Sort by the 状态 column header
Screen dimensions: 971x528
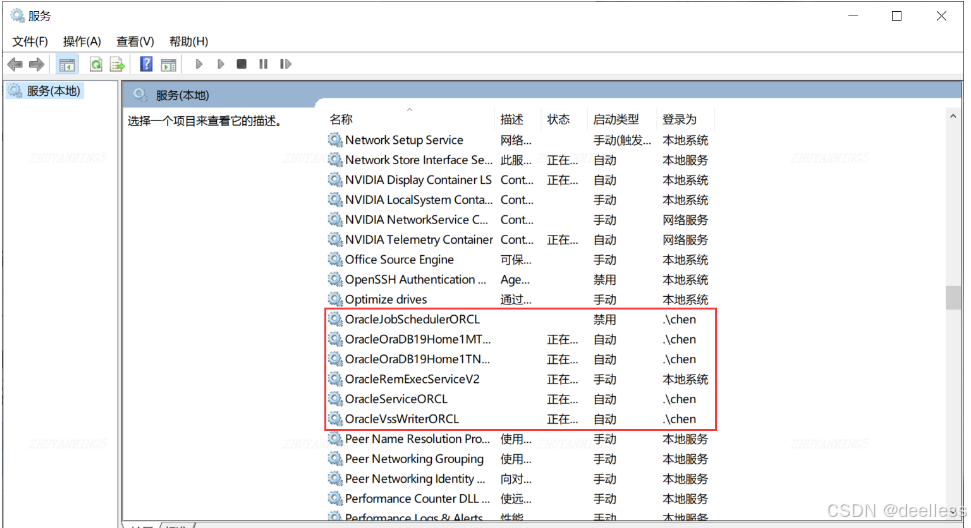click(x=558, y=119)
